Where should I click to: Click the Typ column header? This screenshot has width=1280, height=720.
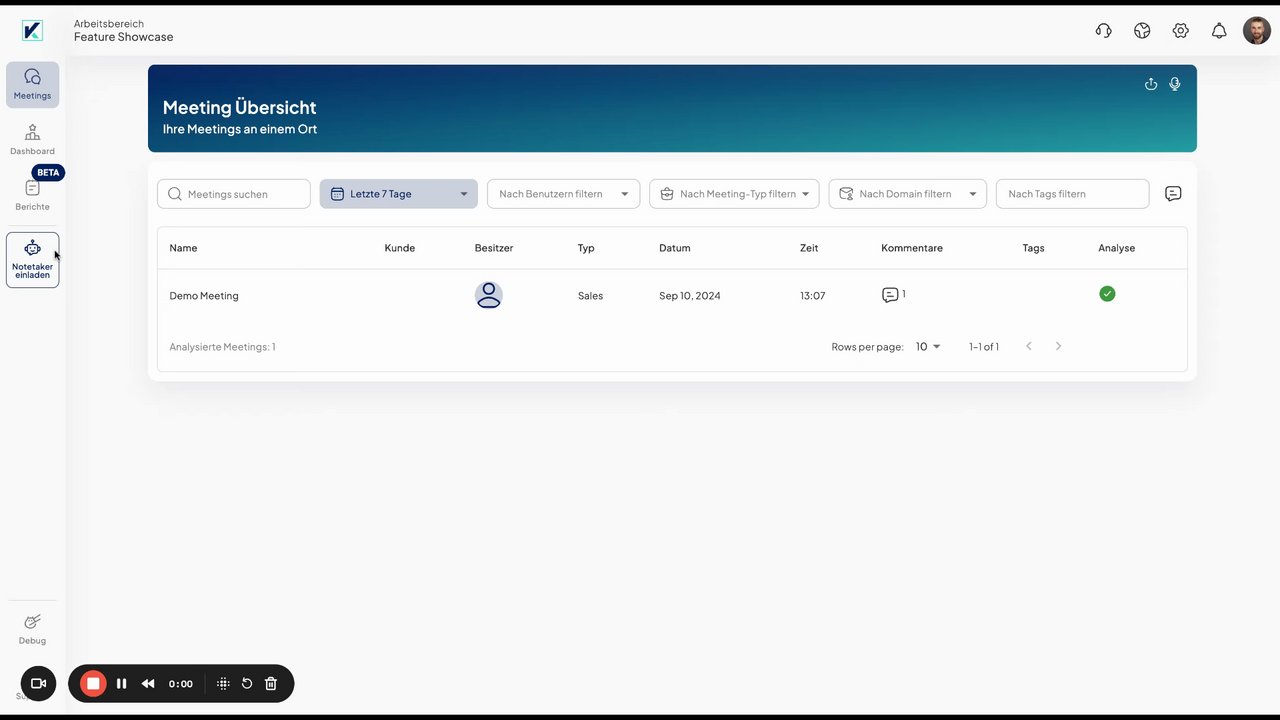tap(586, 248)
